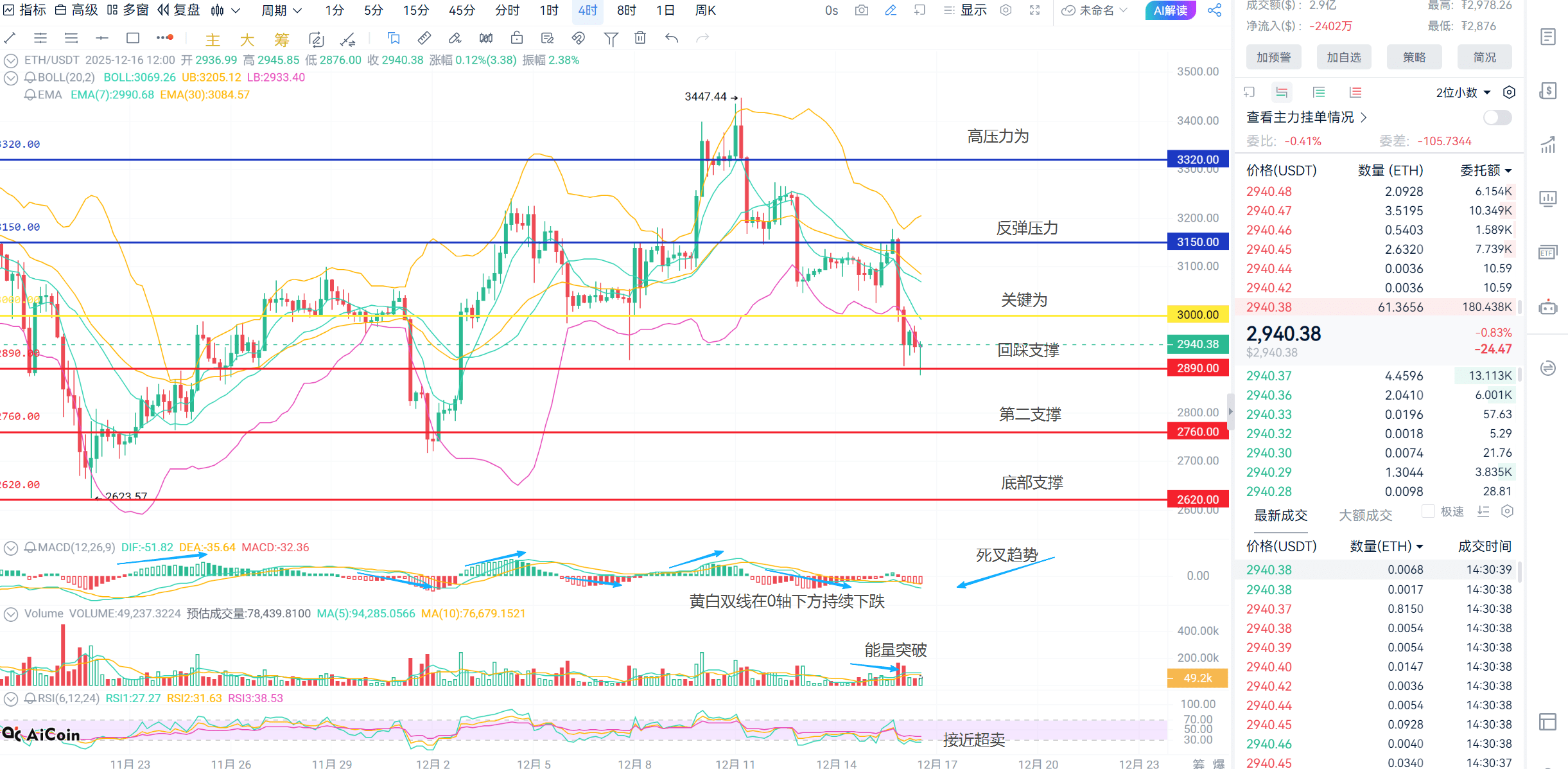Click the yellow 3000.00 price line label

(1198, 314)
